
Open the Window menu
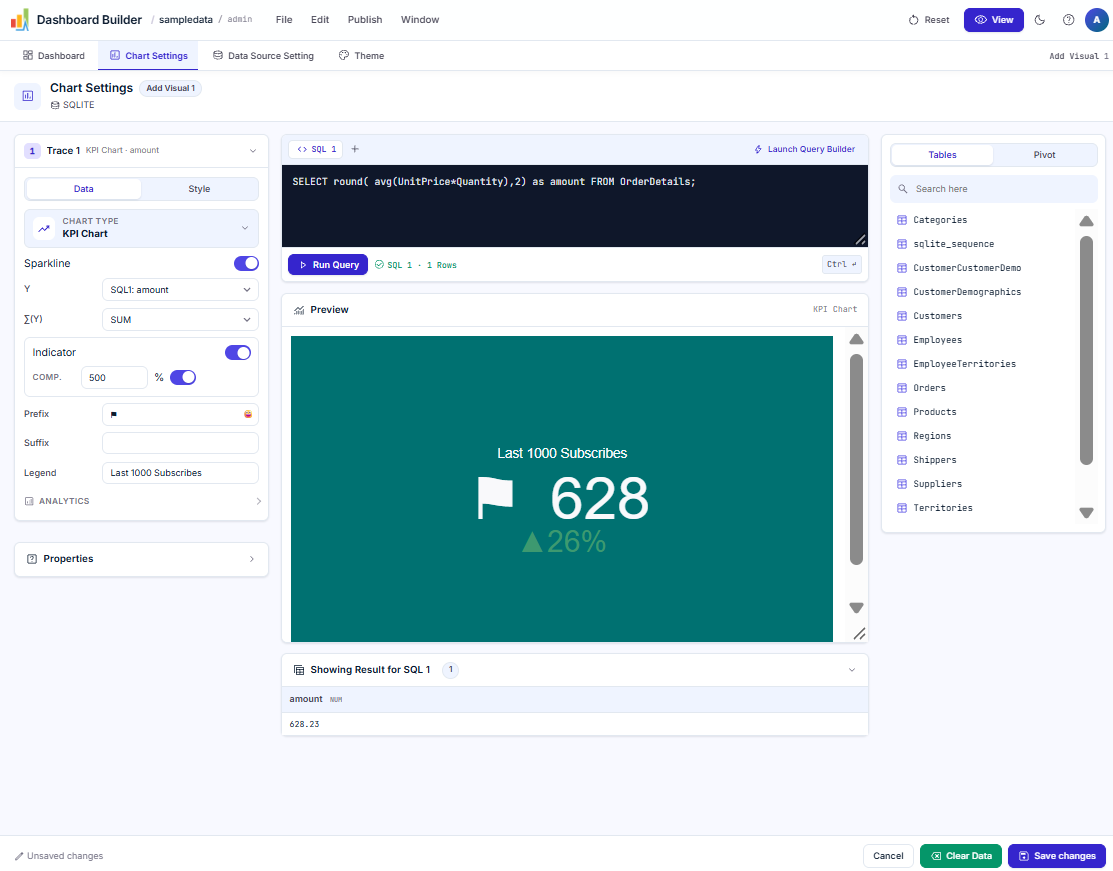[x=420, y=20]
